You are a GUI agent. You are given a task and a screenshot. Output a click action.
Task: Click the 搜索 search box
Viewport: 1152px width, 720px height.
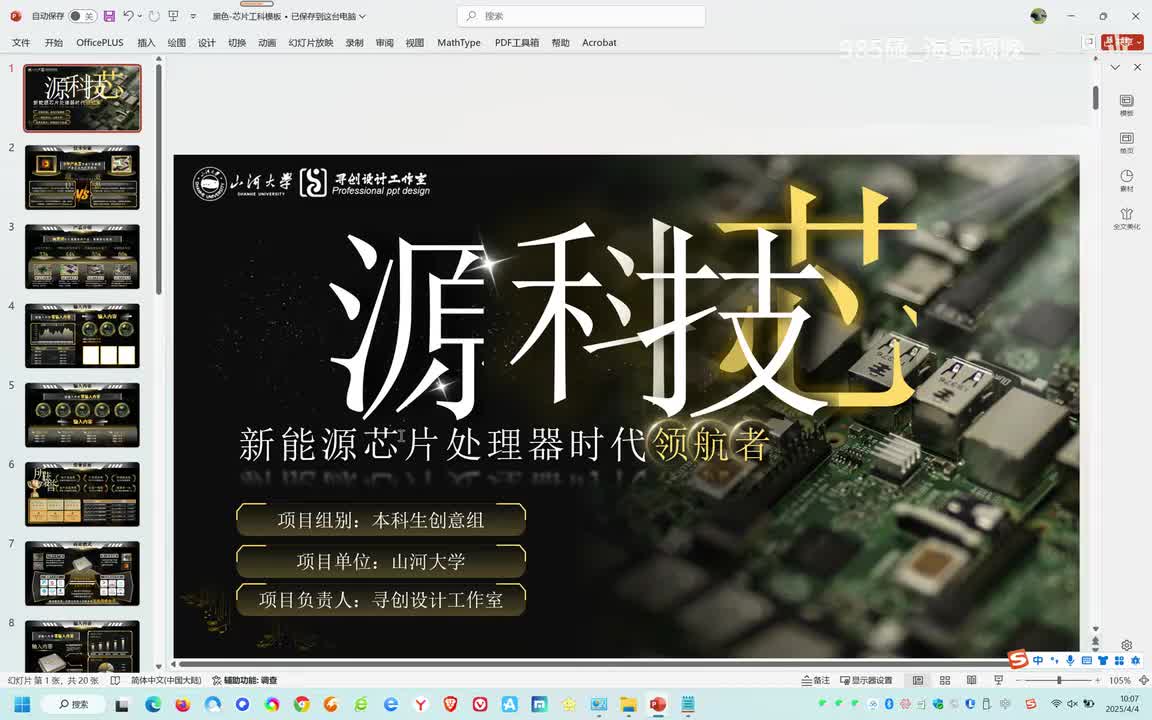(x=581, y=16)
